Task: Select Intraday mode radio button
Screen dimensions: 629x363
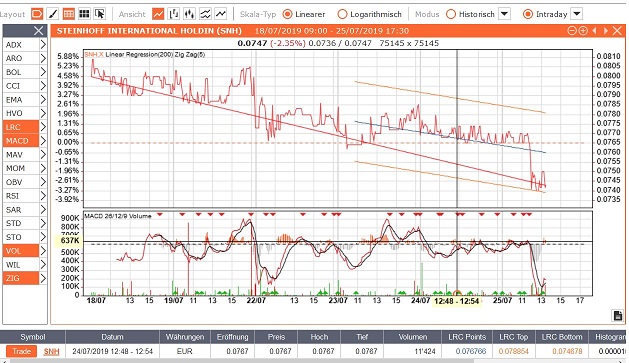Action: [528, 14]
